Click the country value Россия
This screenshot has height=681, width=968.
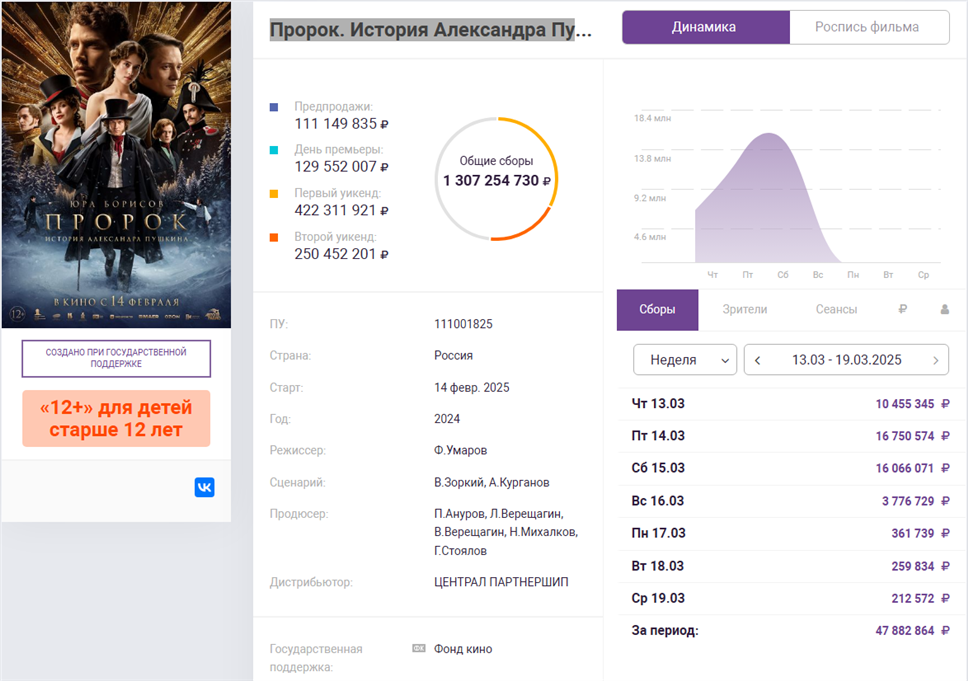tap(453, 356)
